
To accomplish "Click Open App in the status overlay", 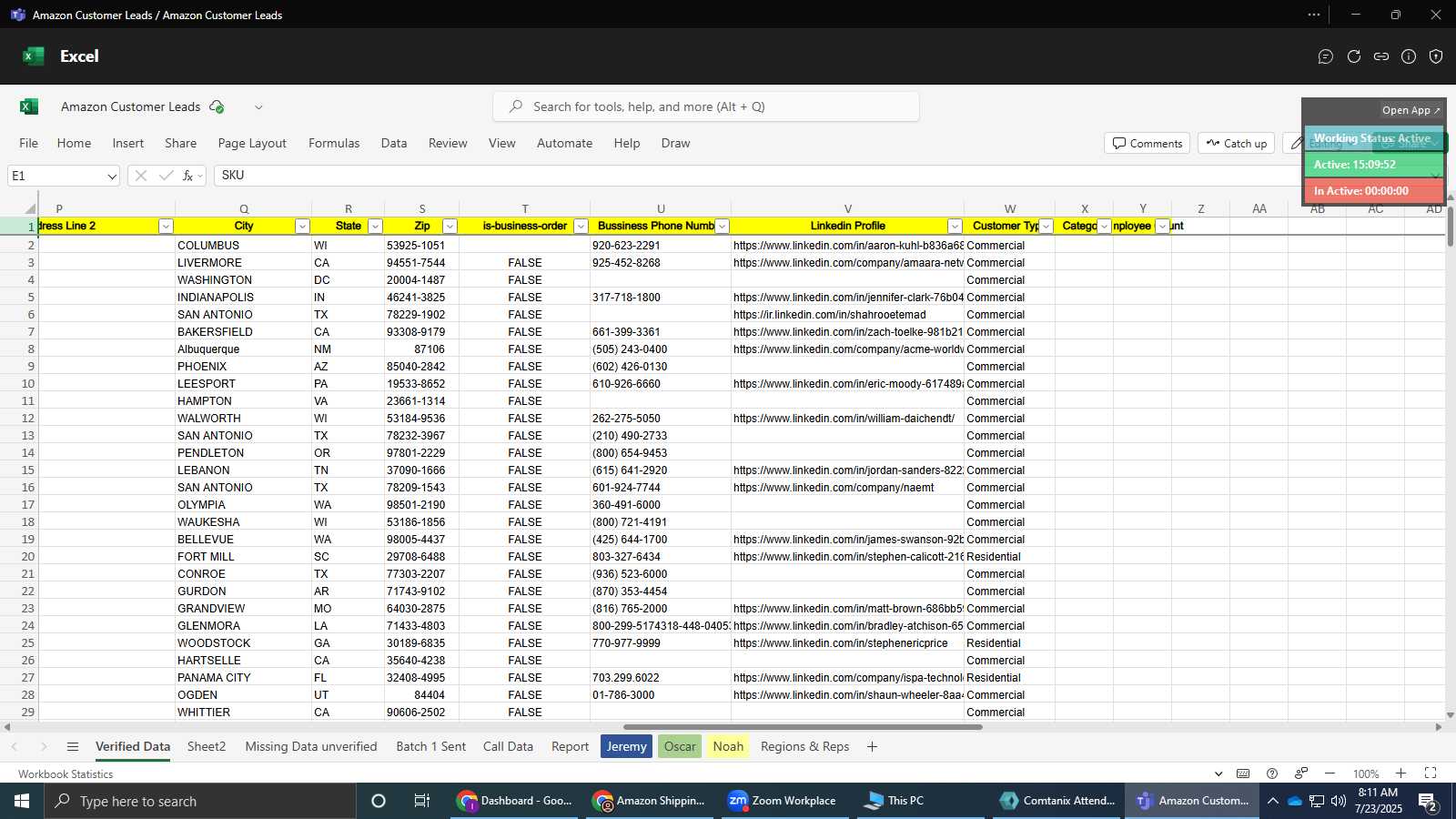I will click(1410, 110).
